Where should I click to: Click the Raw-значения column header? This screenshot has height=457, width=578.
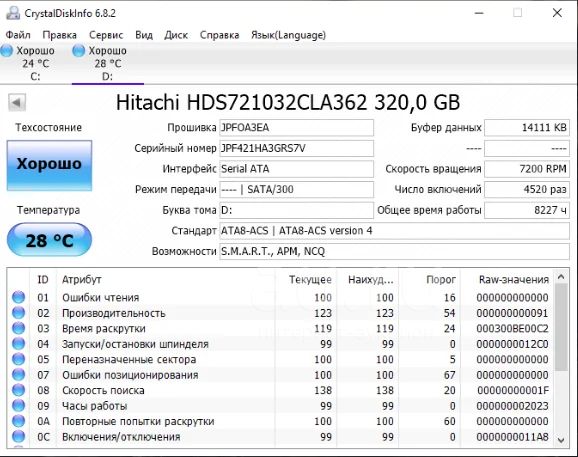513,280
